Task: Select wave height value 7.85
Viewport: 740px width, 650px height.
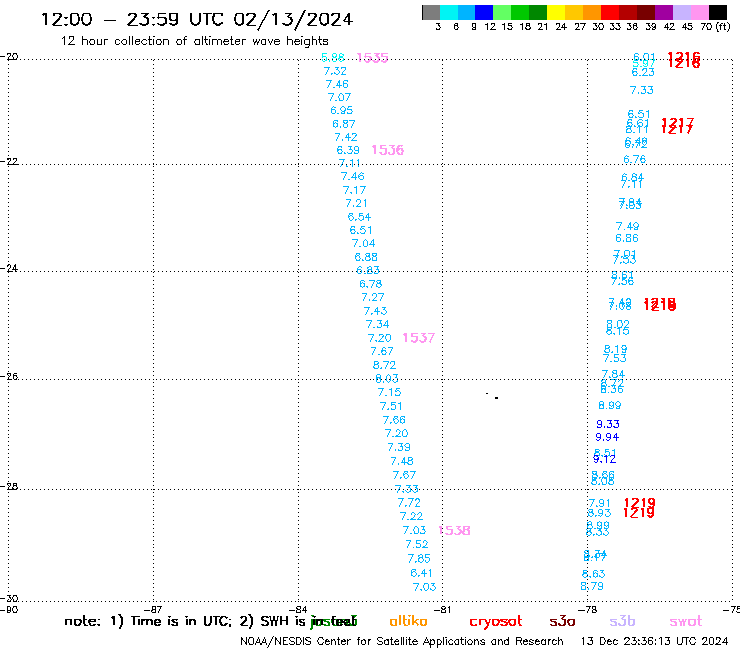Action: [419, 559]
